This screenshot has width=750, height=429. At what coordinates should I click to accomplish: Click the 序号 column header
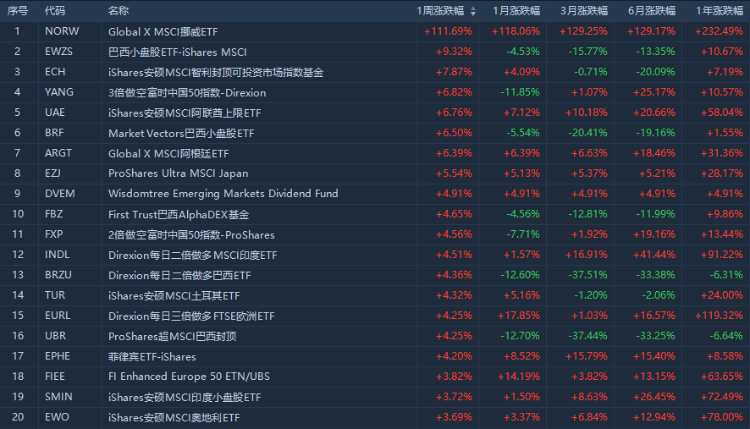[x=17, y=11]
